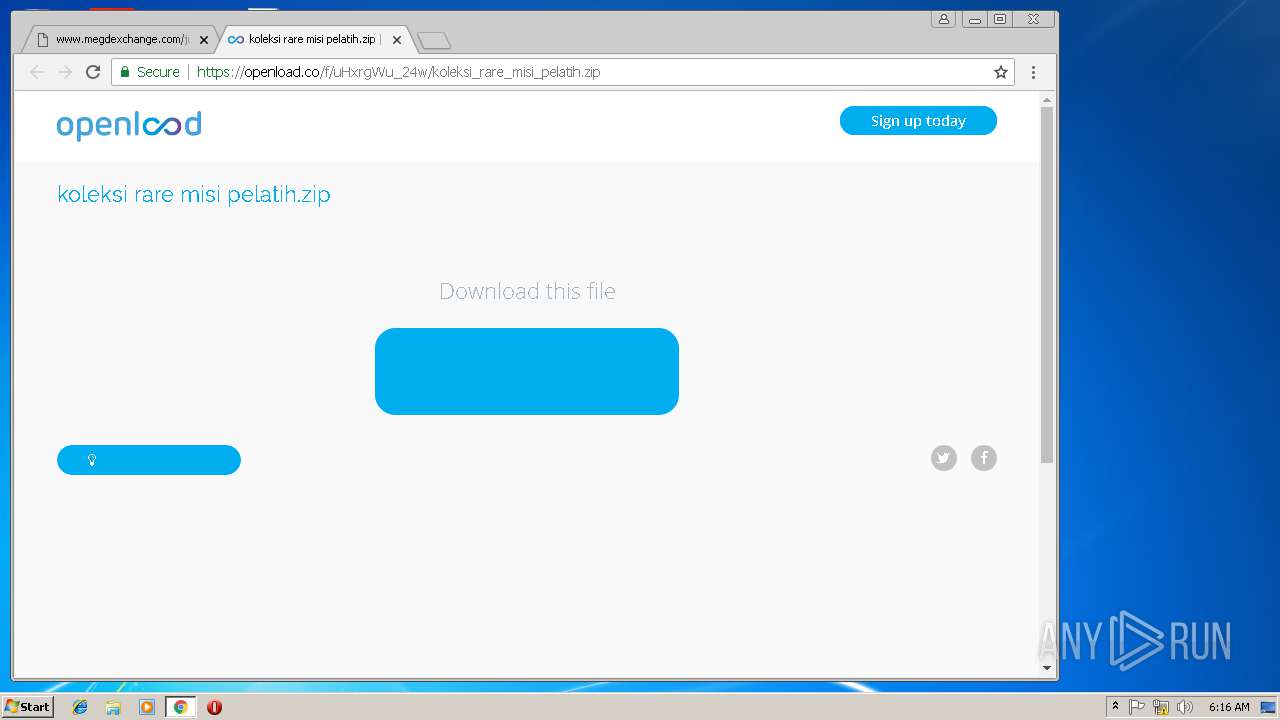Click the blue lightbulb button
This screenshot has width=1280, height=720.
point(149,460)
